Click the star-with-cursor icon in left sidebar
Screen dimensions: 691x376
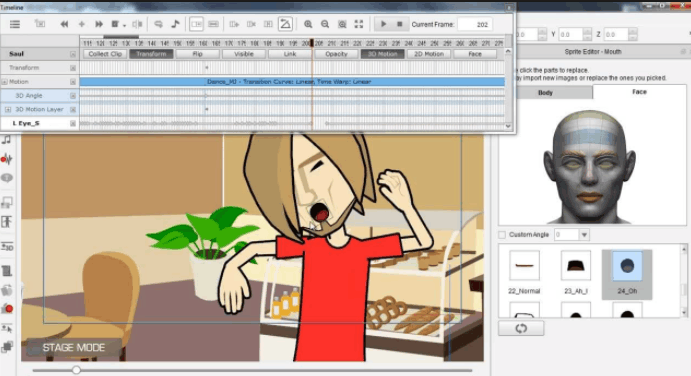pos(7,328)
